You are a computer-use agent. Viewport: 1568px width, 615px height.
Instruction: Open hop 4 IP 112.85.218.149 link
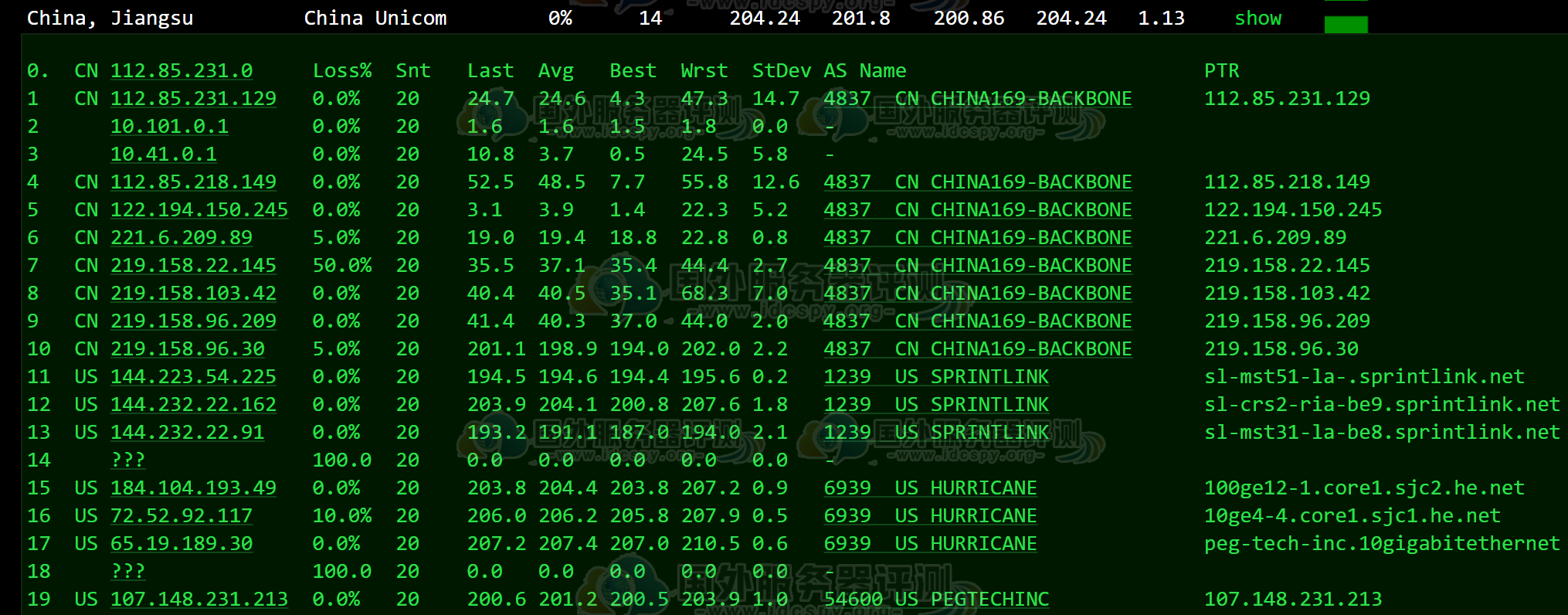click(193, 182)
